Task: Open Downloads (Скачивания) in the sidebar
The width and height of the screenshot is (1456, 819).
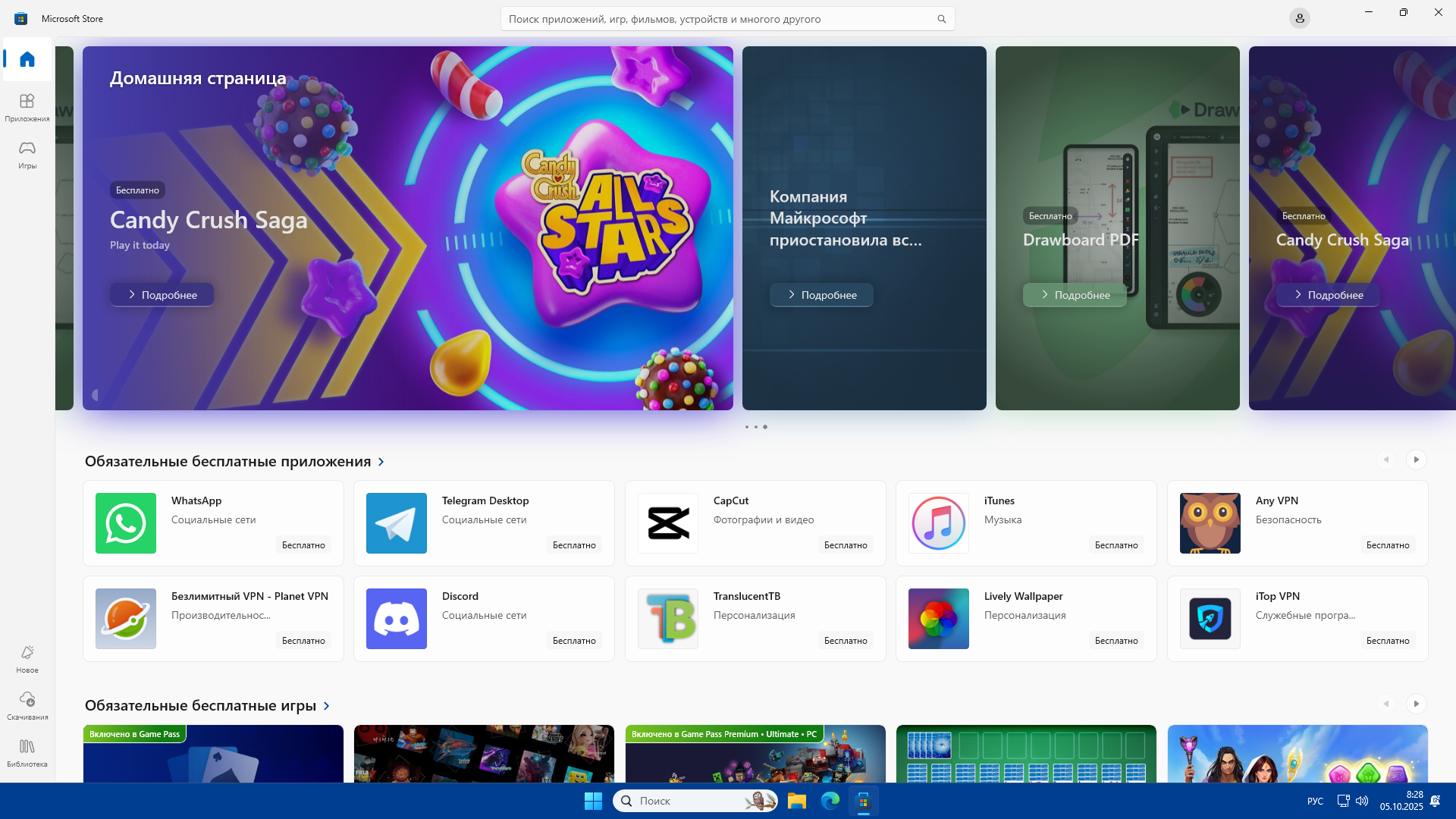Action: 27,705
